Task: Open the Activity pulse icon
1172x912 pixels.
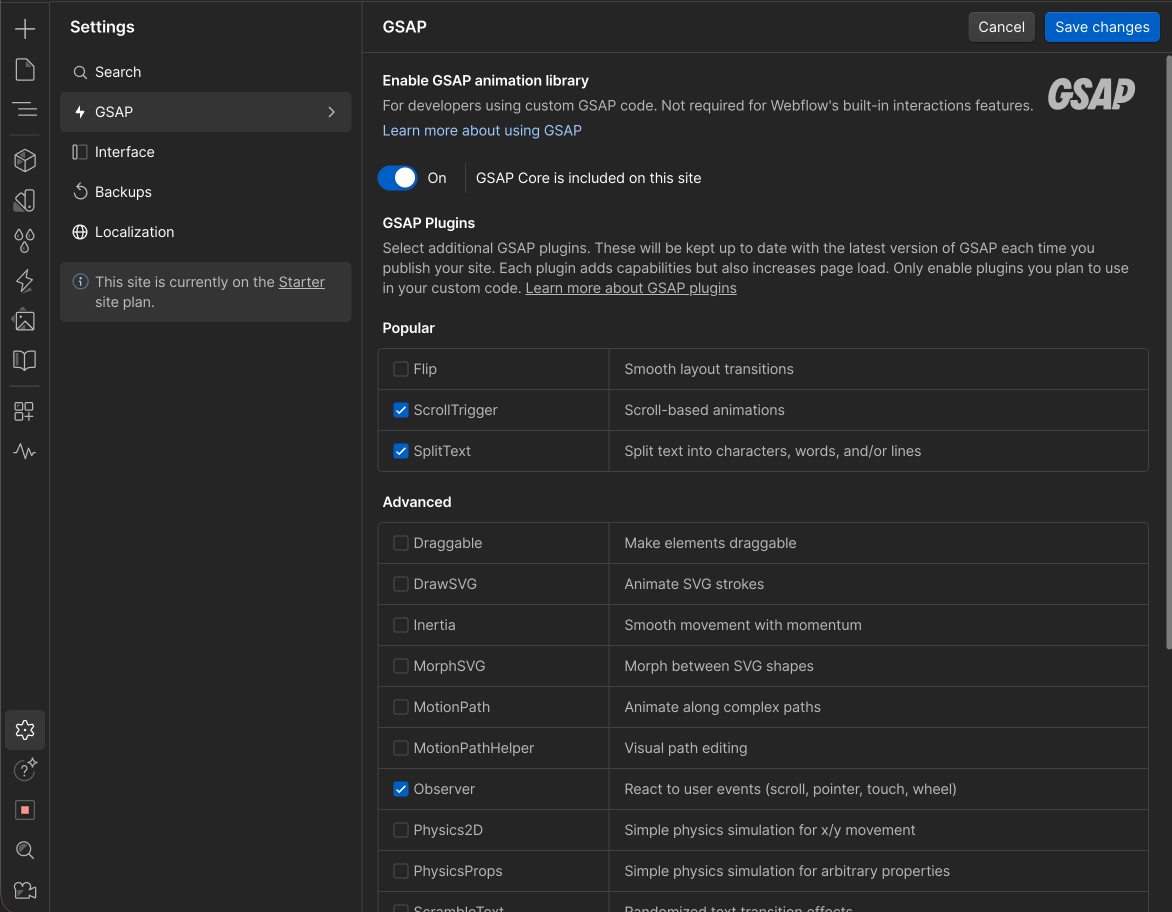Action: [x=25, y=452]
